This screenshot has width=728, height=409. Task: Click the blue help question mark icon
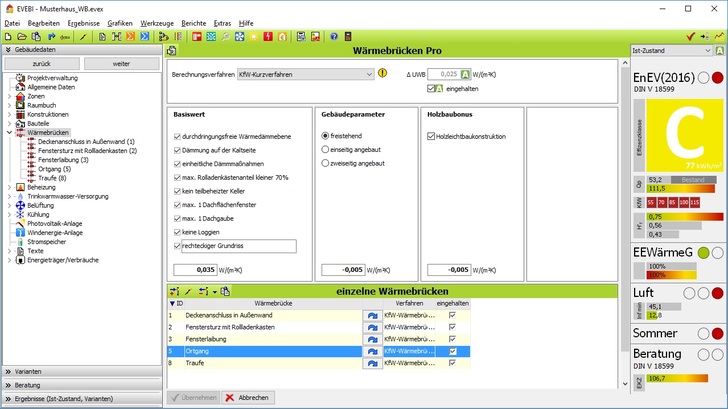pyautogui.click(x=333, y=36)
